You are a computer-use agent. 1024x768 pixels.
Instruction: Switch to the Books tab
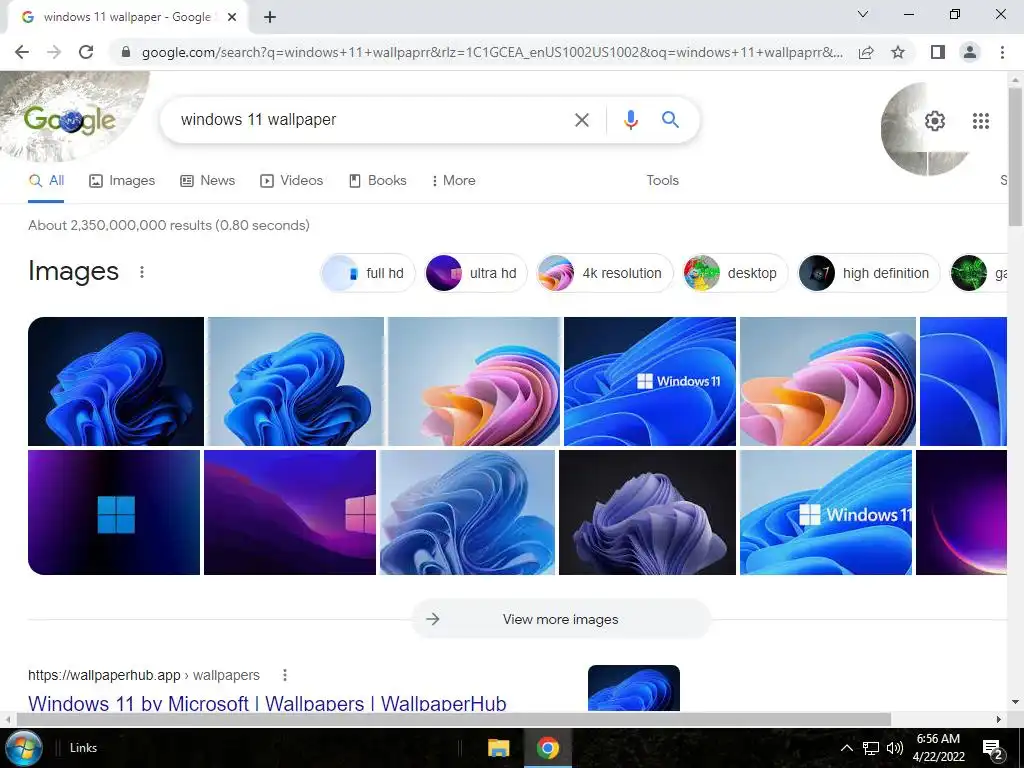pyautogui.click(x=377, y=181)
